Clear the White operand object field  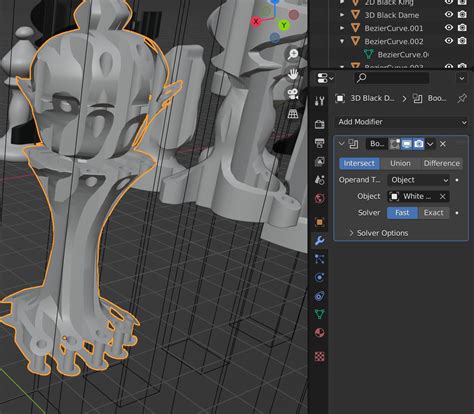[x=443, y=197]
